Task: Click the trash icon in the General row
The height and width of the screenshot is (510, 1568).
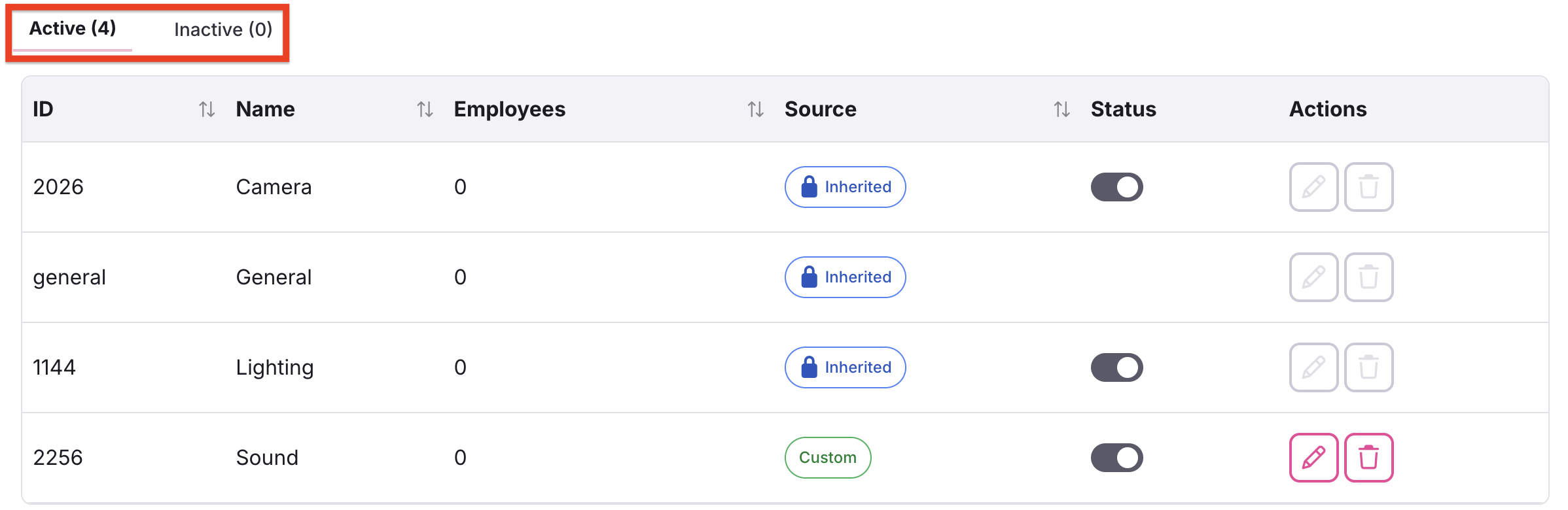Action: 1368,277
